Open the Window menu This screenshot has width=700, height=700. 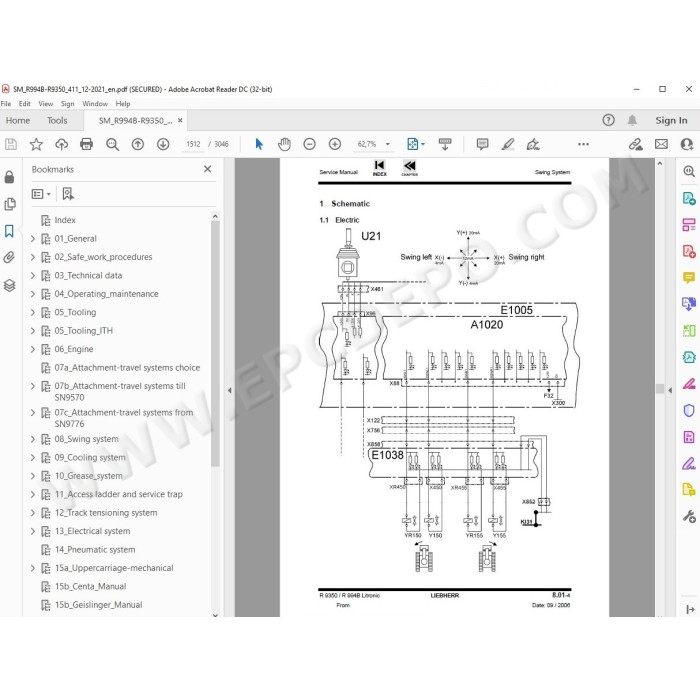pyautogui.click(x=95, y=104)
